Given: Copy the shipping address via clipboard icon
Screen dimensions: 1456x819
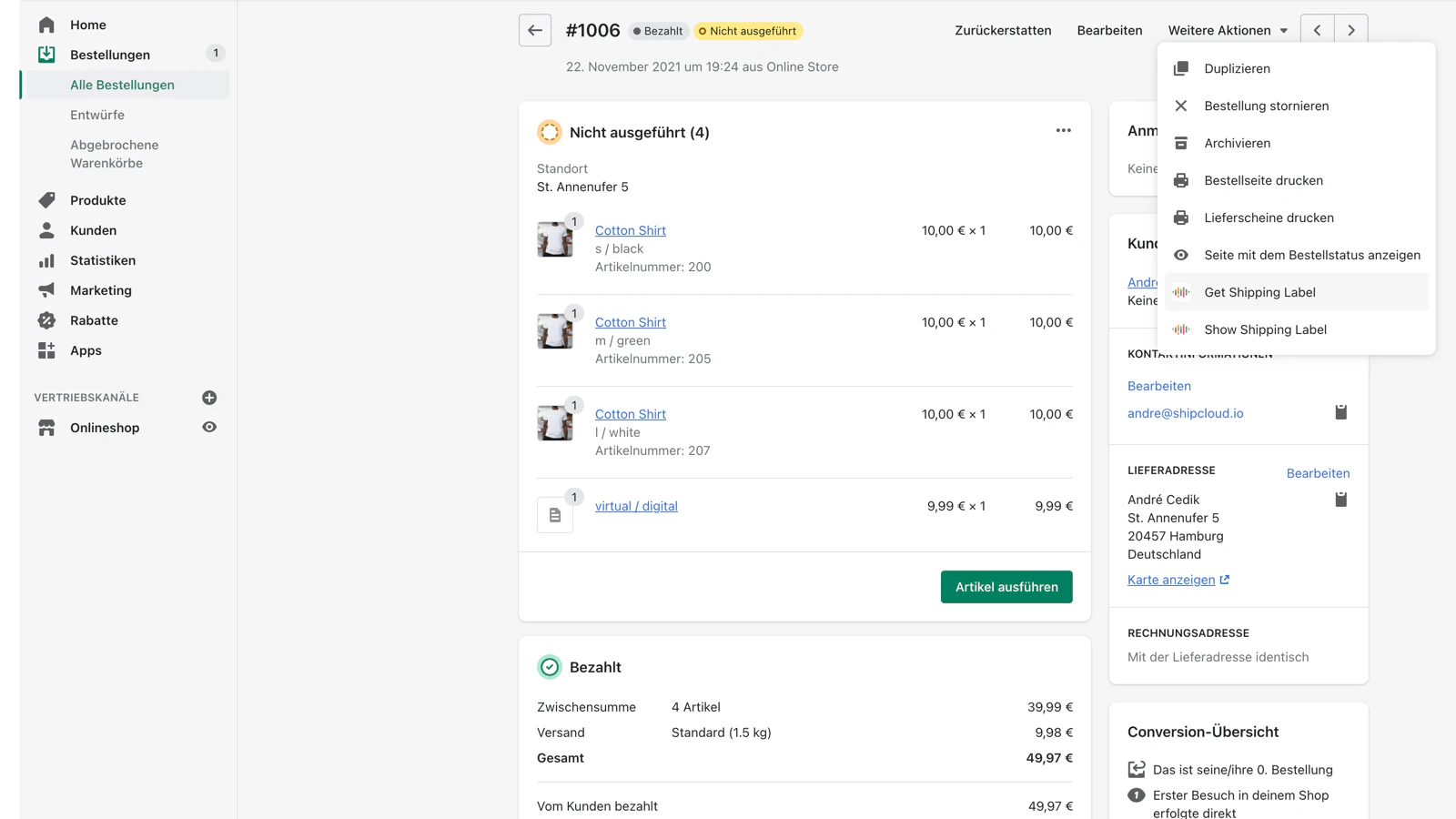Looking at the screenshot, I should click(x=1340, y=499).
